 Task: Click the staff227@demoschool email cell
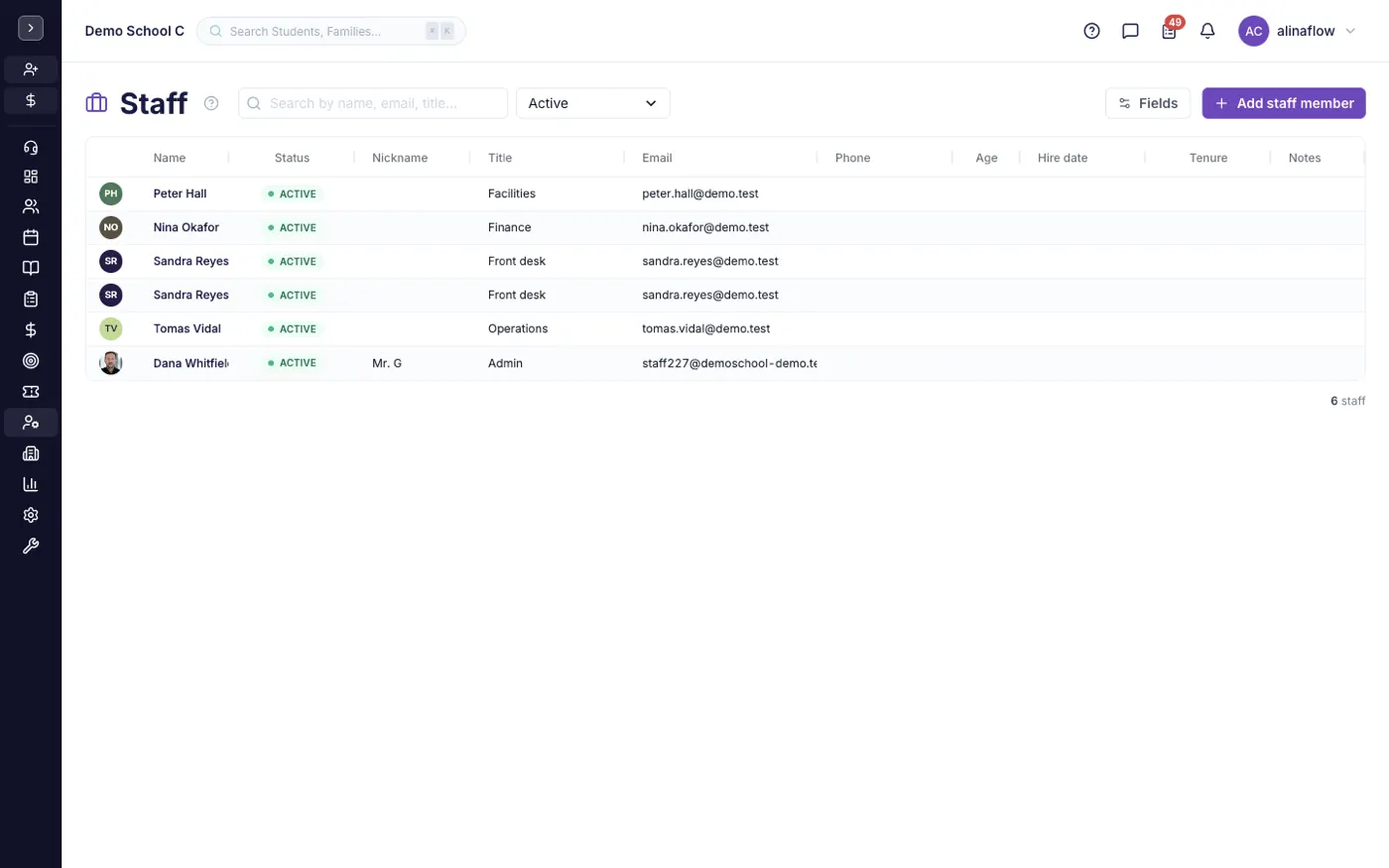pos(729,363)
